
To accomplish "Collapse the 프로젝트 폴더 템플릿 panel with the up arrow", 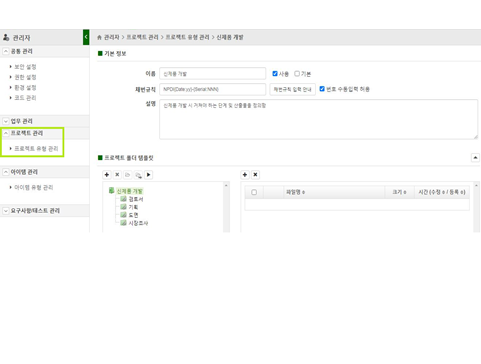I will [x=475, y=158].
